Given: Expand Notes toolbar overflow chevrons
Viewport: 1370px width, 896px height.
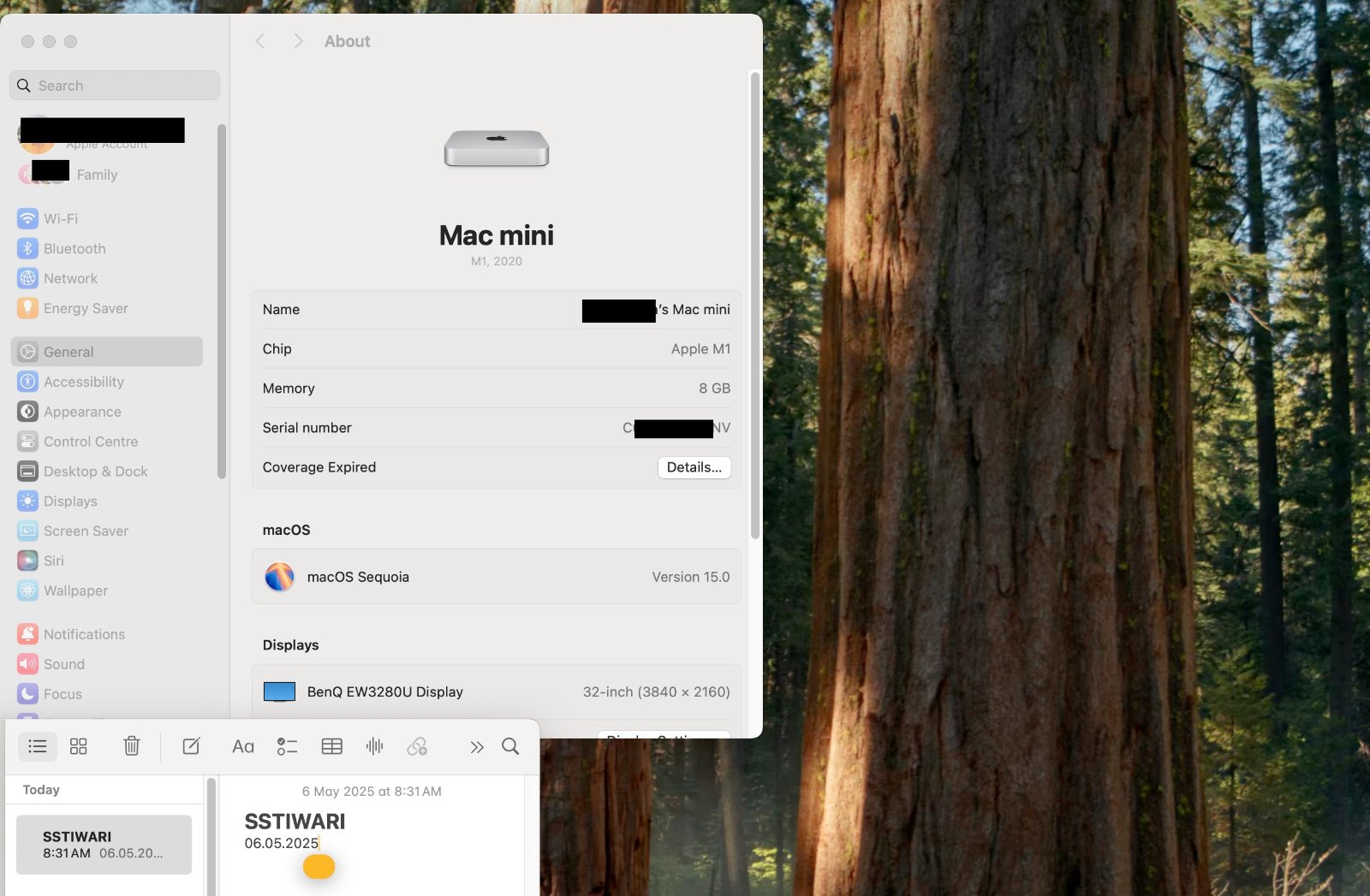Looking at the screenshot, I should tap(477, 747).
